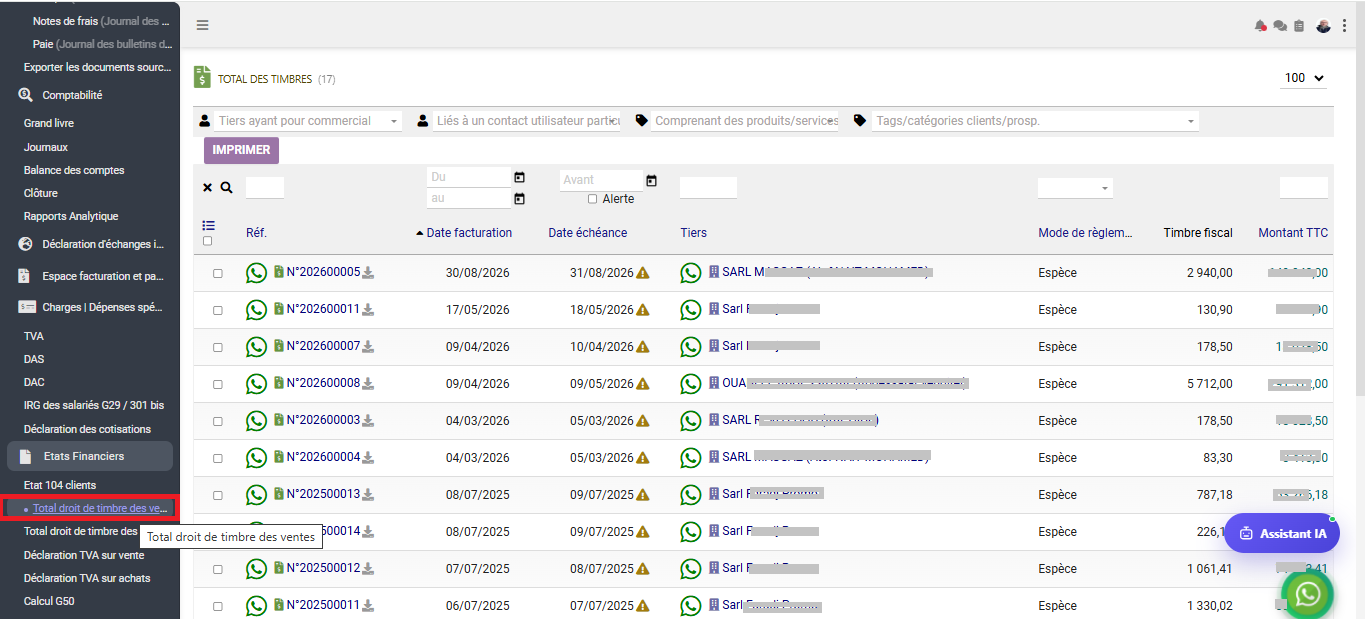
Task: Click the IMPRIMER button
Action: 241,150
